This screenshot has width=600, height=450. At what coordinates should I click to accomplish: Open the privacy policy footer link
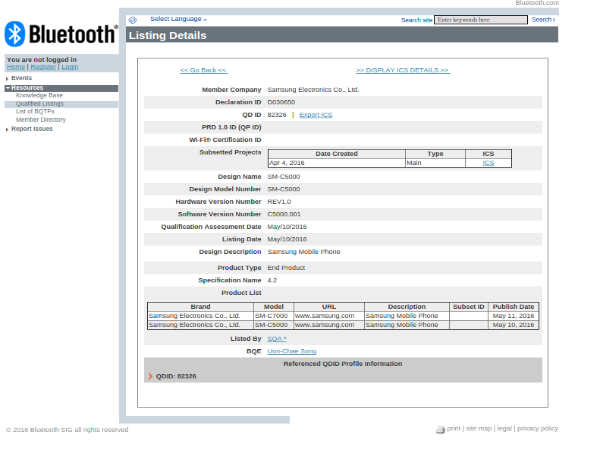point(537,428)
